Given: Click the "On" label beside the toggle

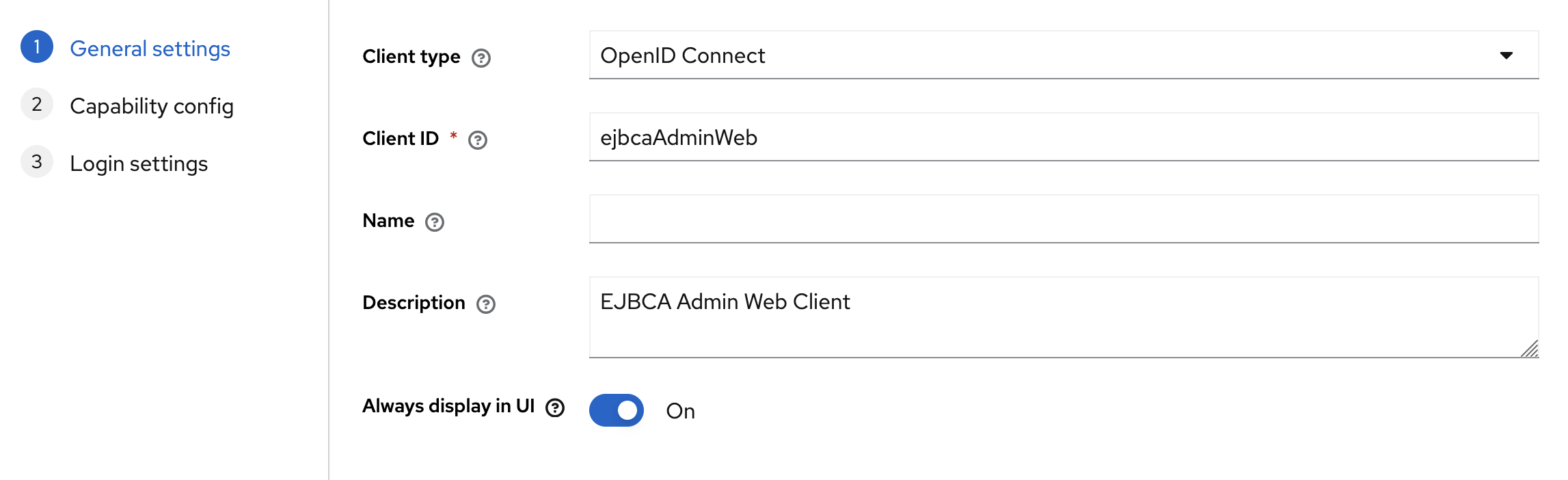Looking at the screenshot, I should coord(681,411).
